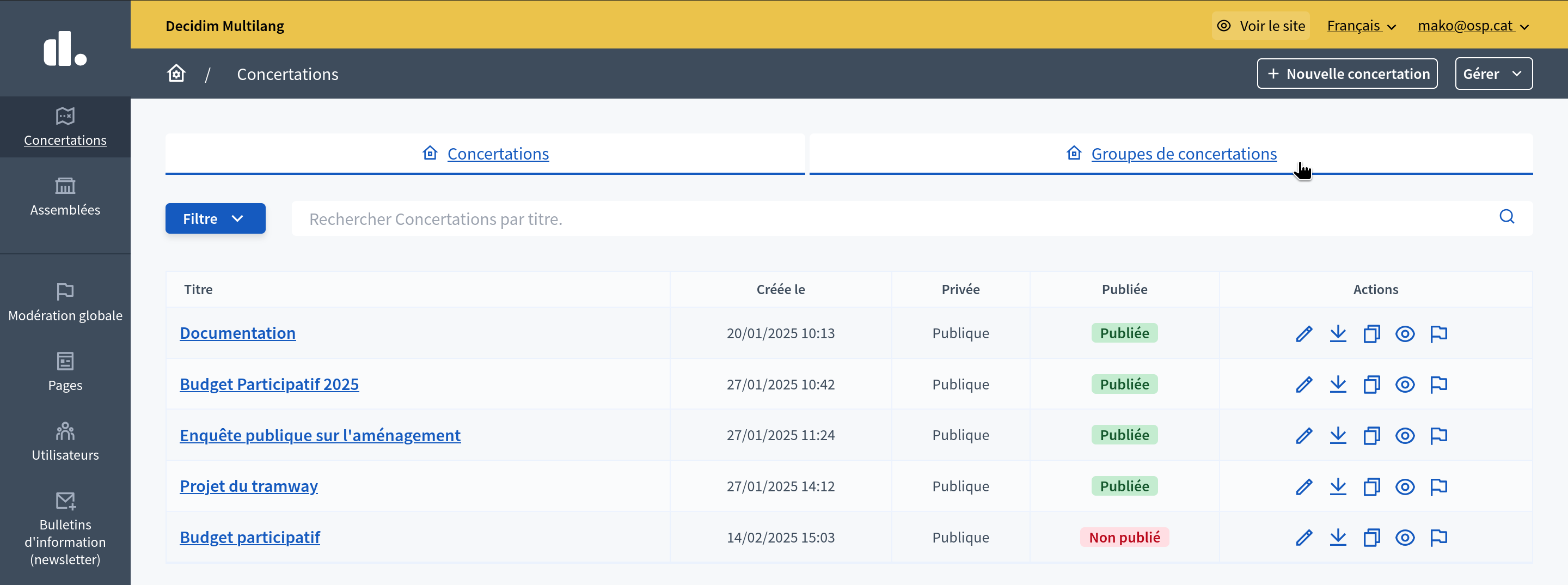Duplicate the Documentation concertation
This screenshot has width=1568, height=585.
1371,333
